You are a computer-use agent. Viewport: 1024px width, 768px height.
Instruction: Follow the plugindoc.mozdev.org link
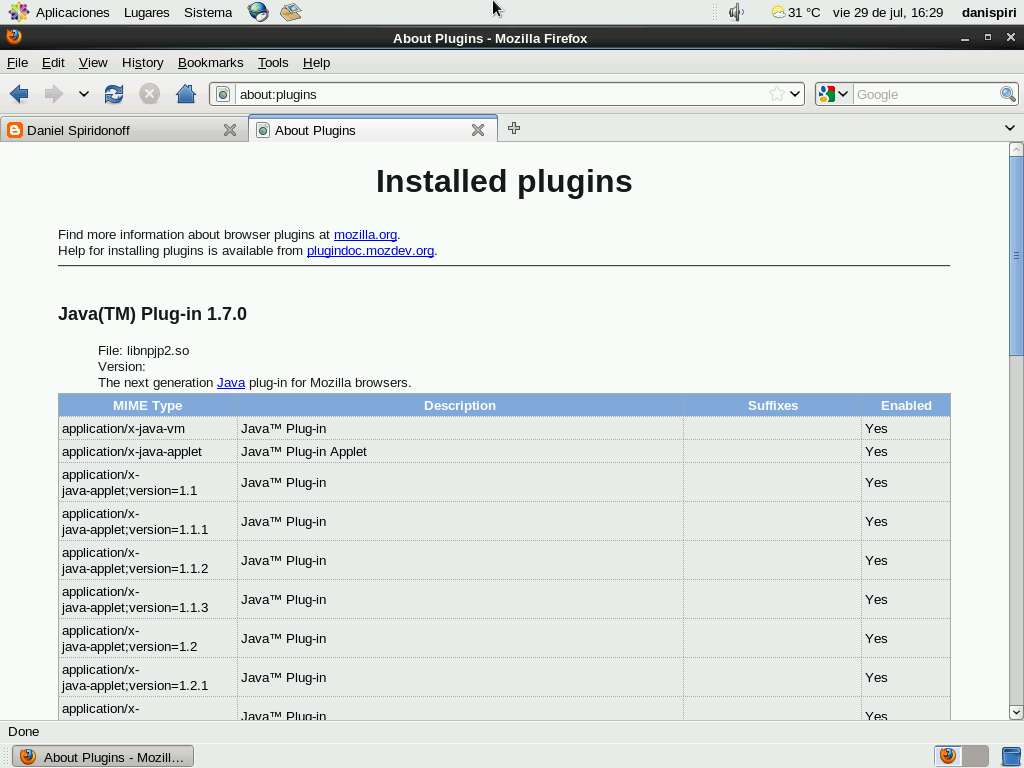click(369, 251)
